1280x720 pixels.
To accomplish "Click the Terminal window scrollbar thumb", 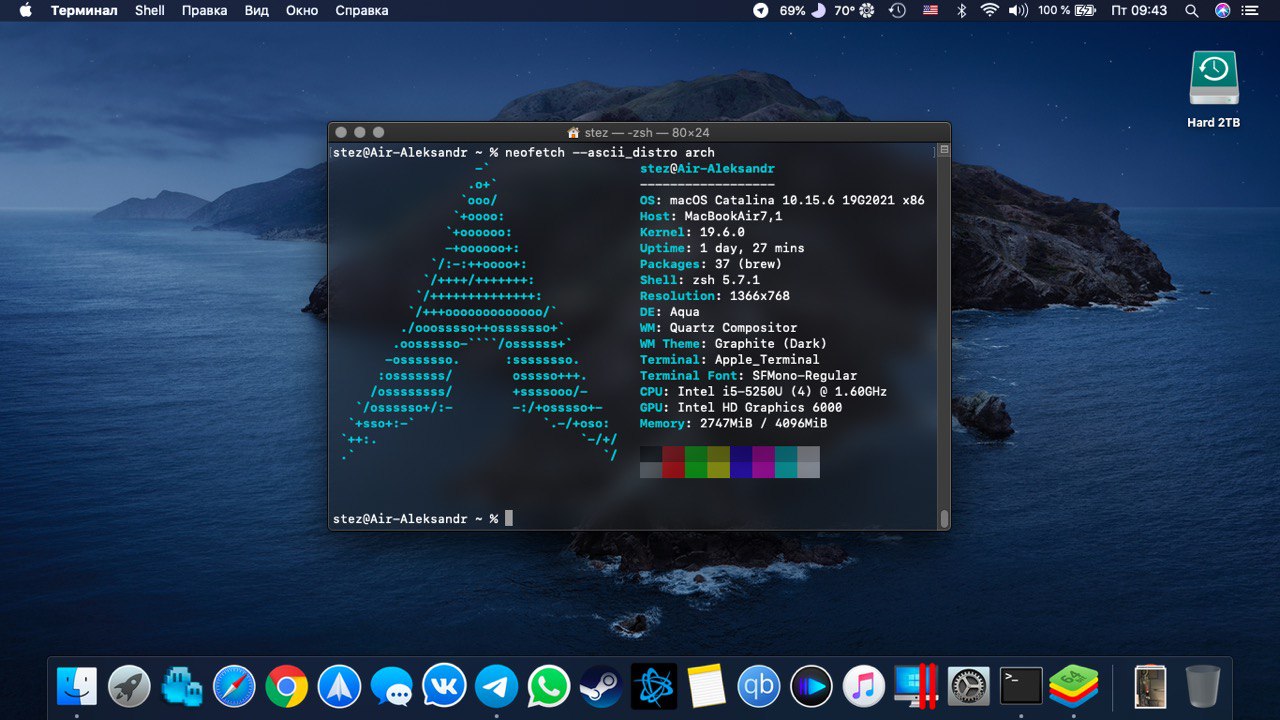I will 943,518.
